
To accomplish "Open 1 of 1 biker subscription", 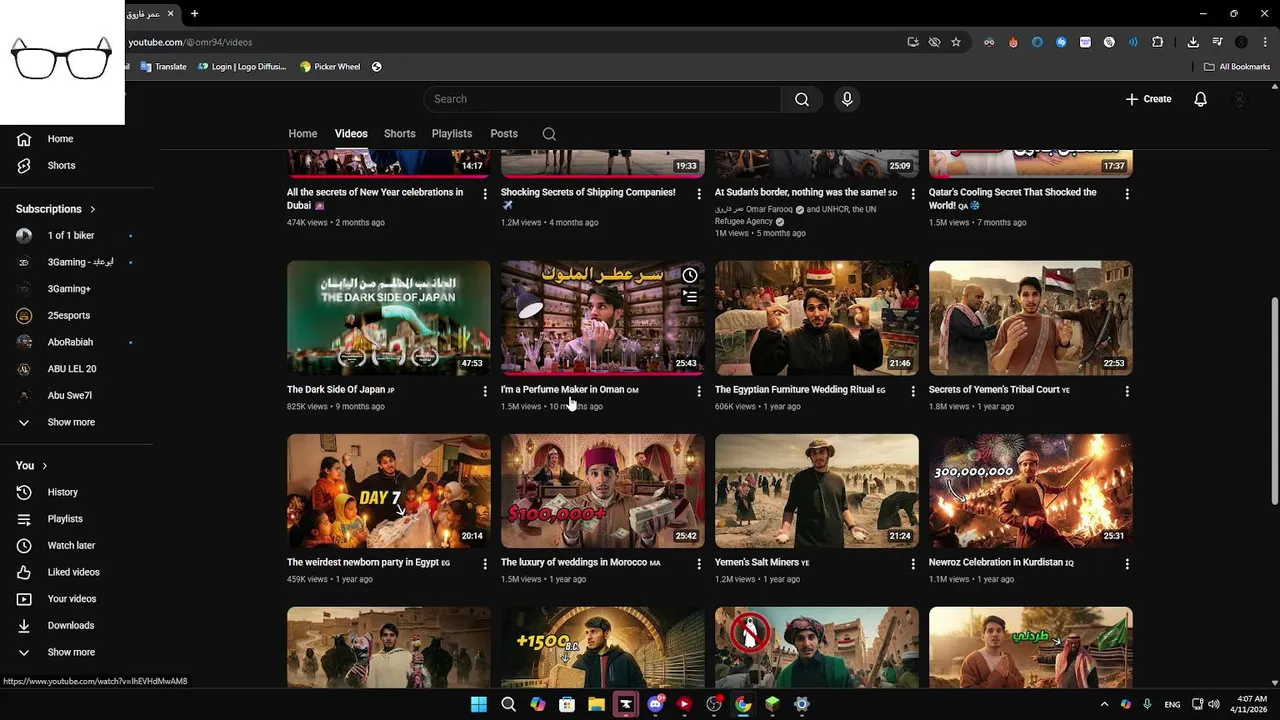I will point(76,236).
